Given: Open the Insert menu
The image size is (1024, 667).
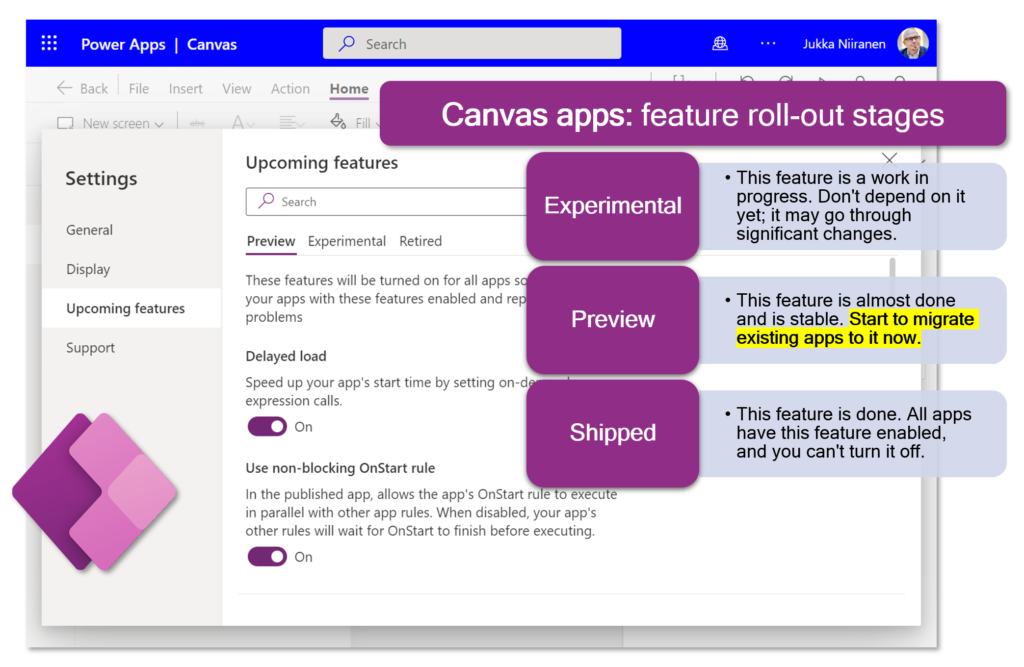Looking at the screenshot, I should point(185,88).
